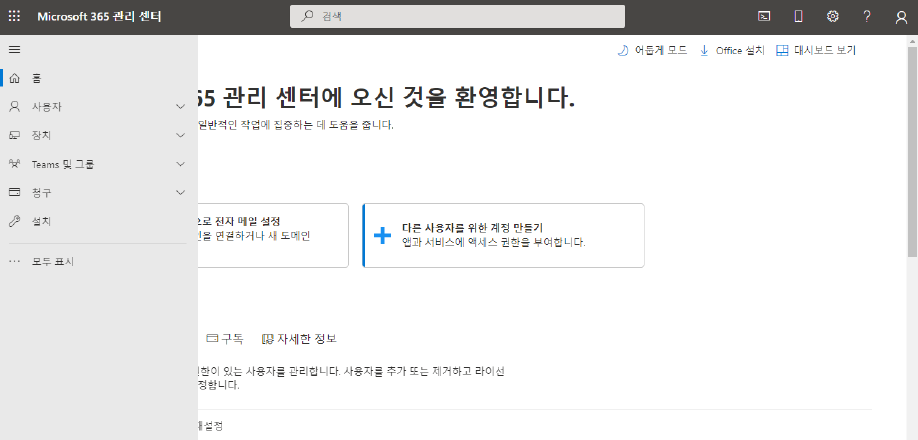Expand the Teams 및 그룹 chevron
Image resolution: width=918 pixels, height=440 pixels.
click(180, 164)
